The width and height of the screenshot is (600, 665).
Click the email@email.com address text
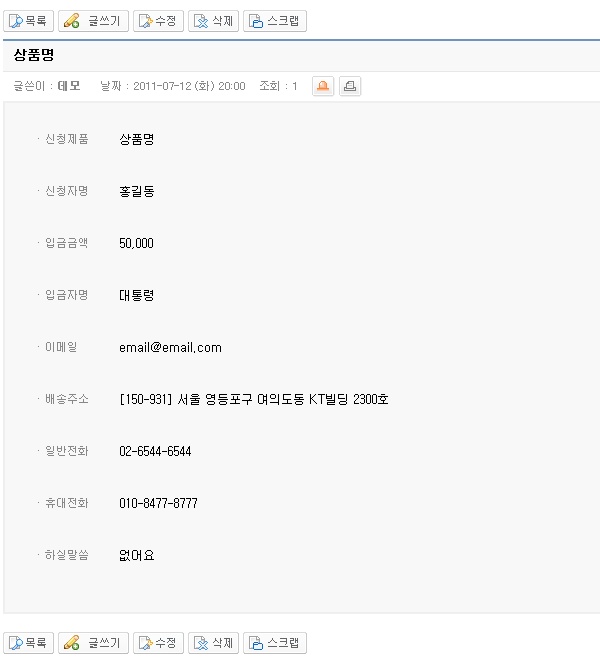tap(170, 347)
